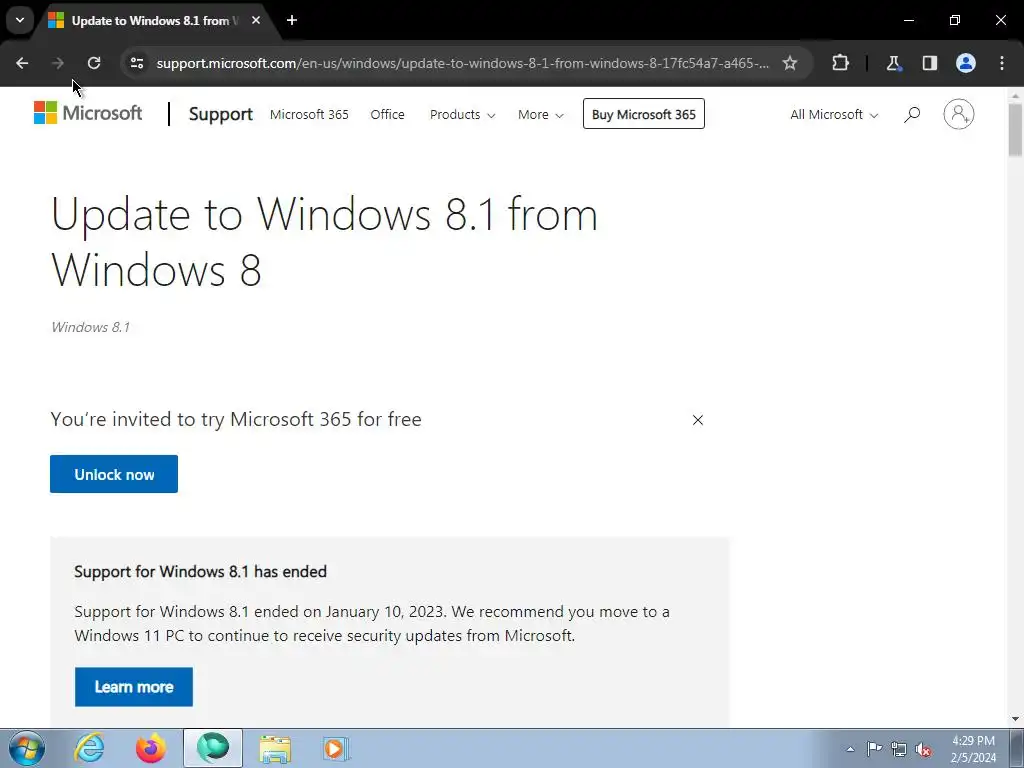Image resolution: width=1024 pixels, height=768 pixels.
Task: Click the scrollbar down arrow
Action: tap(1015, 720)
